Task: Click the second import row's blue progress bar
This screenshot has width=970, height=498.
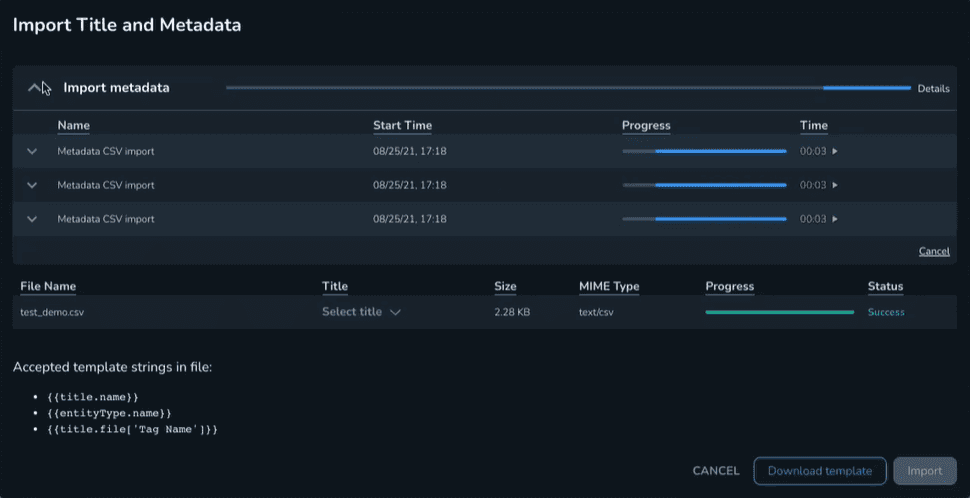Action: [x=704, y=185]
